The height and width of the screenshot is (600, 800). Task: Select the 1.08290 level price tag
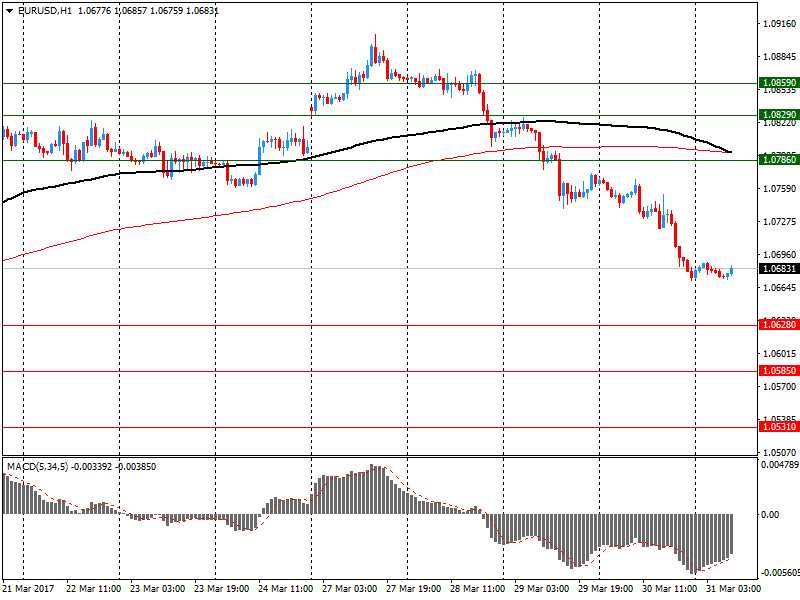778,116
